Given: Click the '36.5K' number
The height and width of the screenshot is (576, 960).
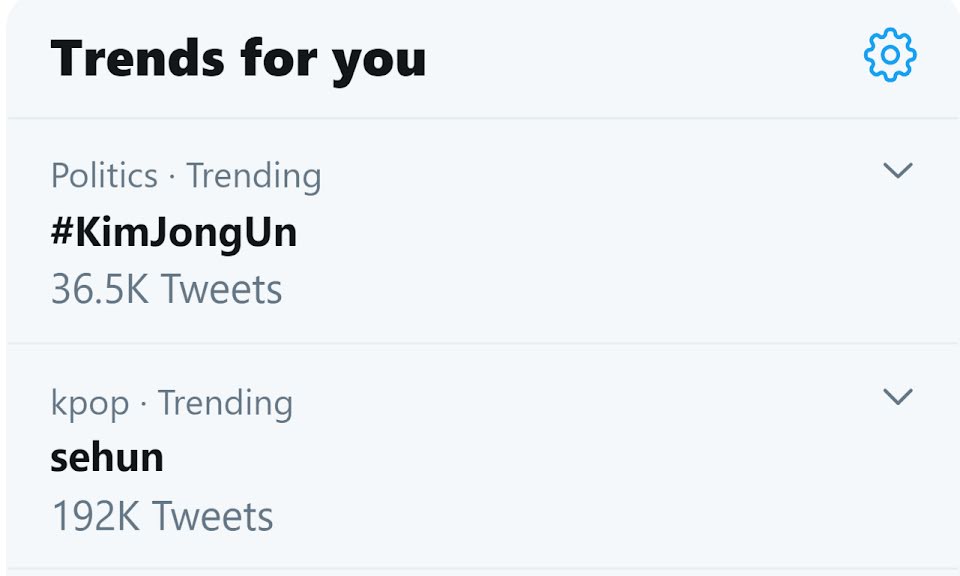Looking at the screenshot, I should point(101,290).
